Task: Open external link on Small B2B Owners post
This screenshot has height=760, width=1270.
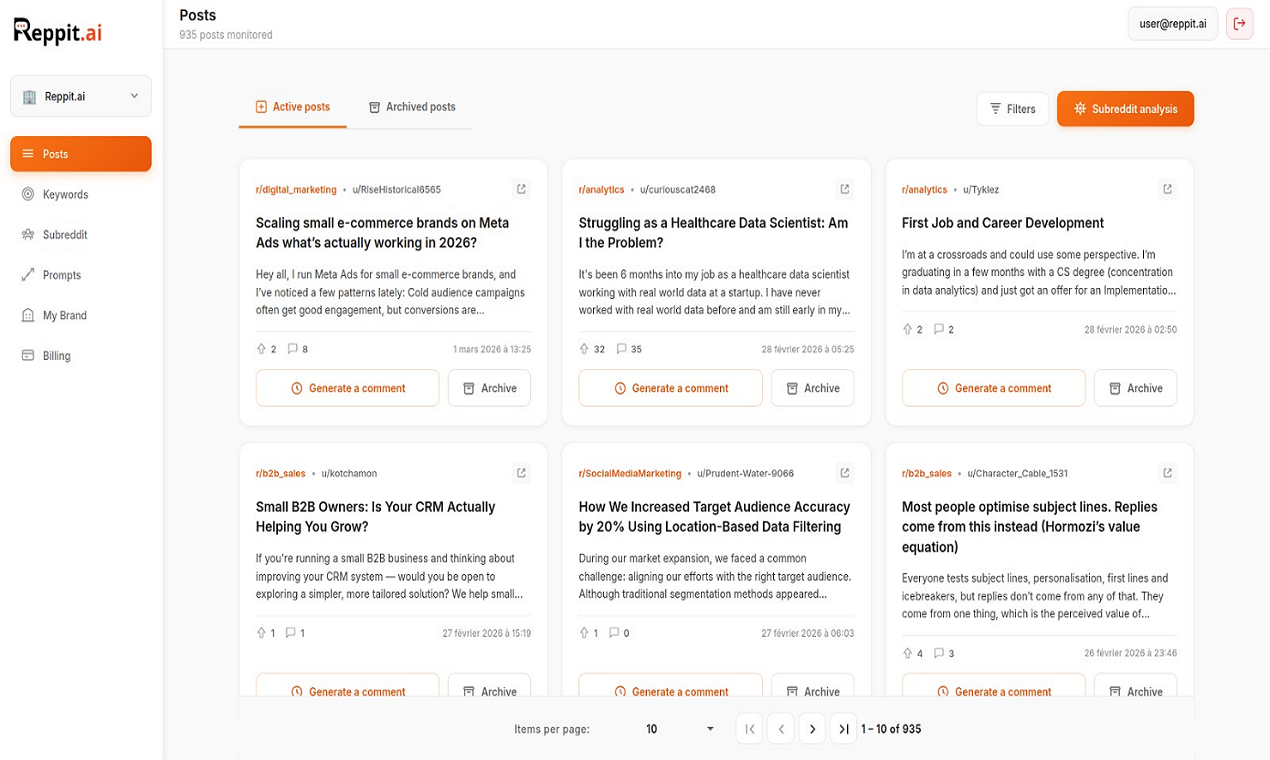Action: click(x=521, y=473)
